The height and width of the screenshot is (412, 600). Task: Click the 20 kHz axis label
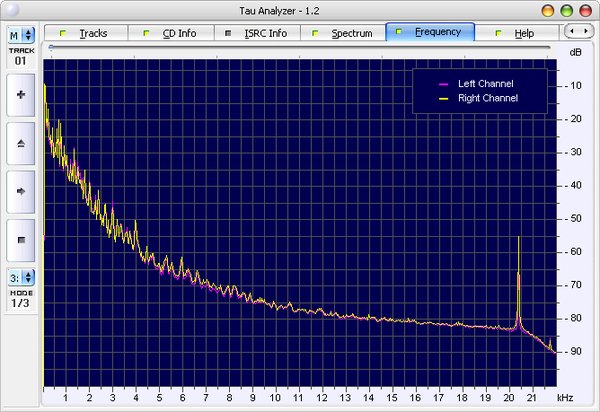(509, 398)
